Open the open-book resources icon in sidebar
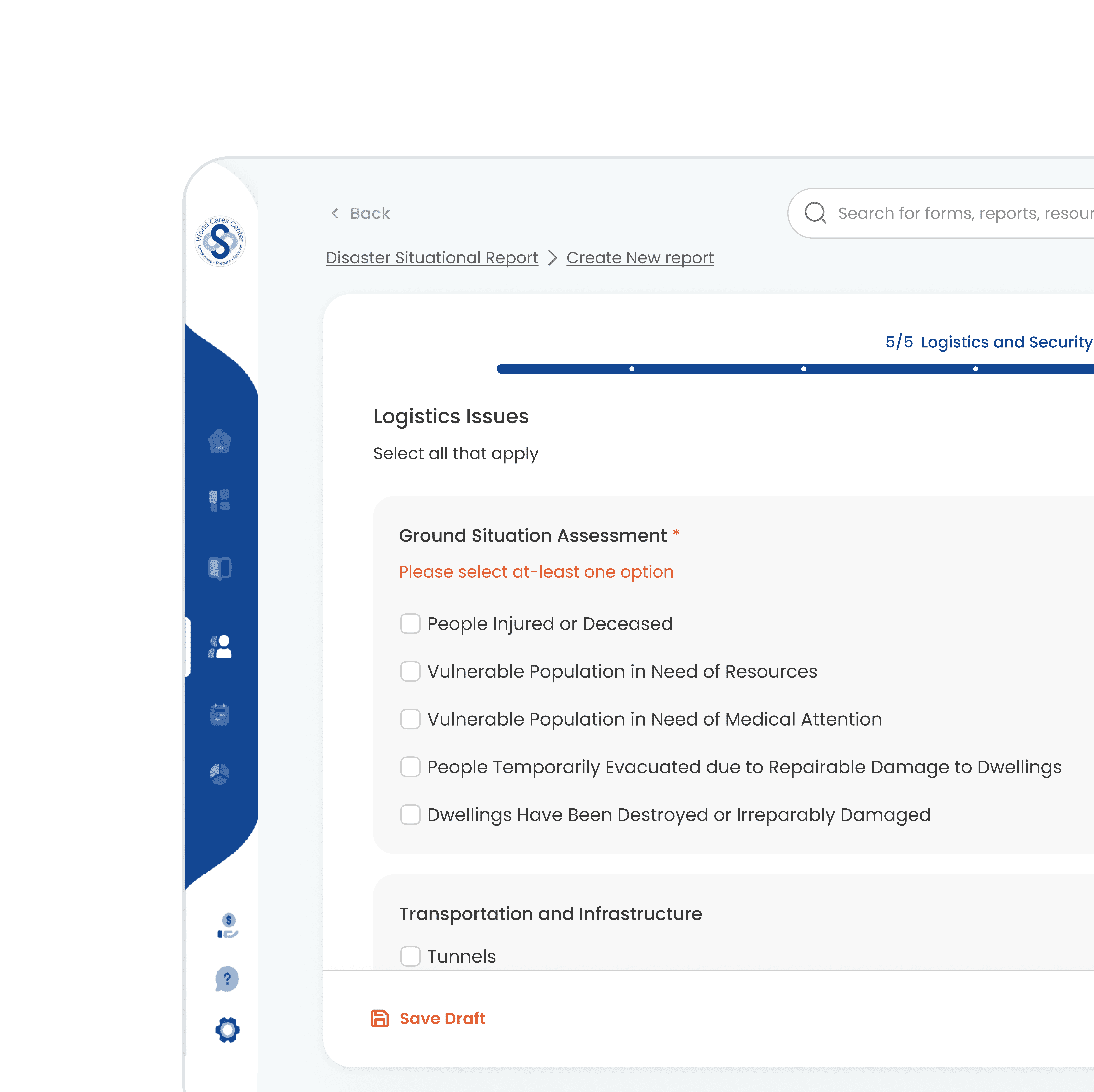Image resolution: width=1094 pixels, height=1092 pixels. (x=220, y=568)
